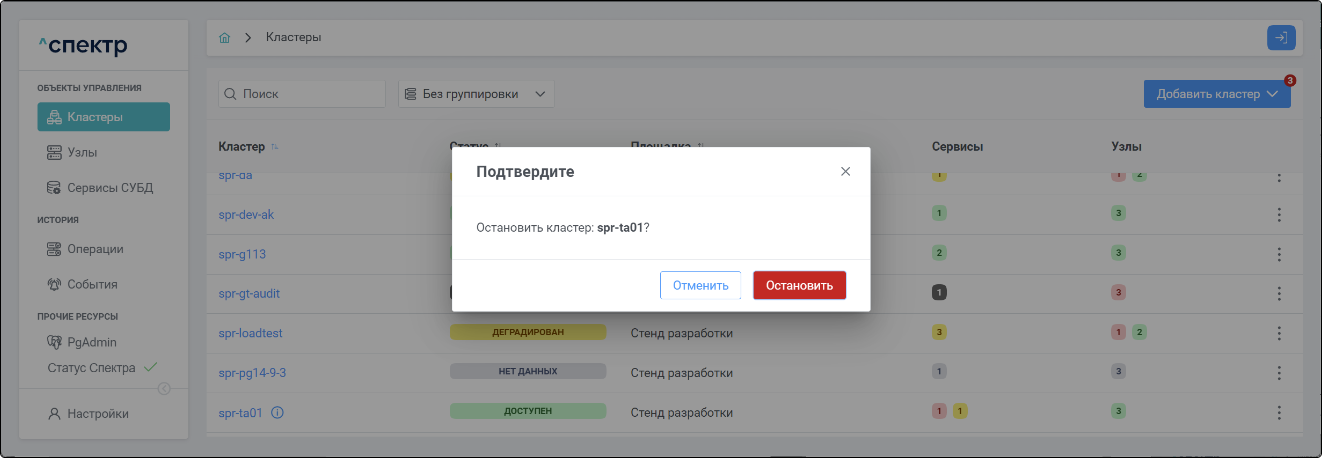
Task: Open the spr-g113 cluster link
Action: 242,254
